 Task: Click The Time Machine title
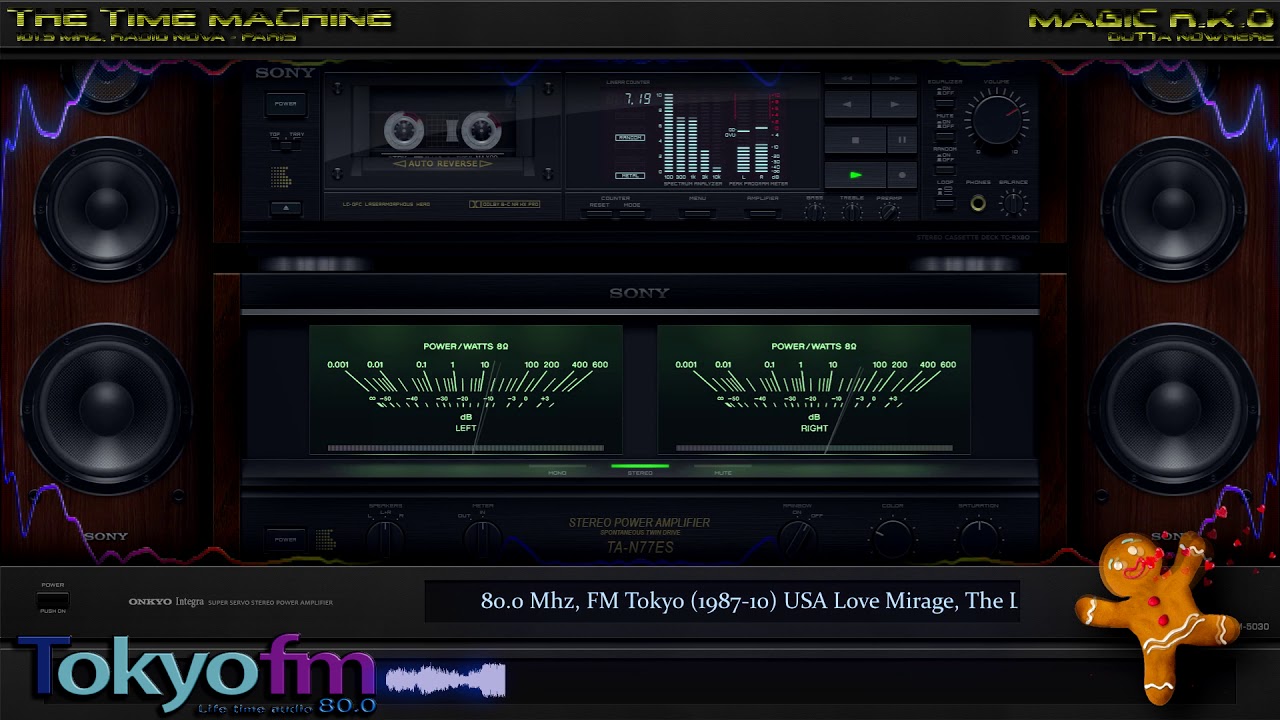point(200,18)
